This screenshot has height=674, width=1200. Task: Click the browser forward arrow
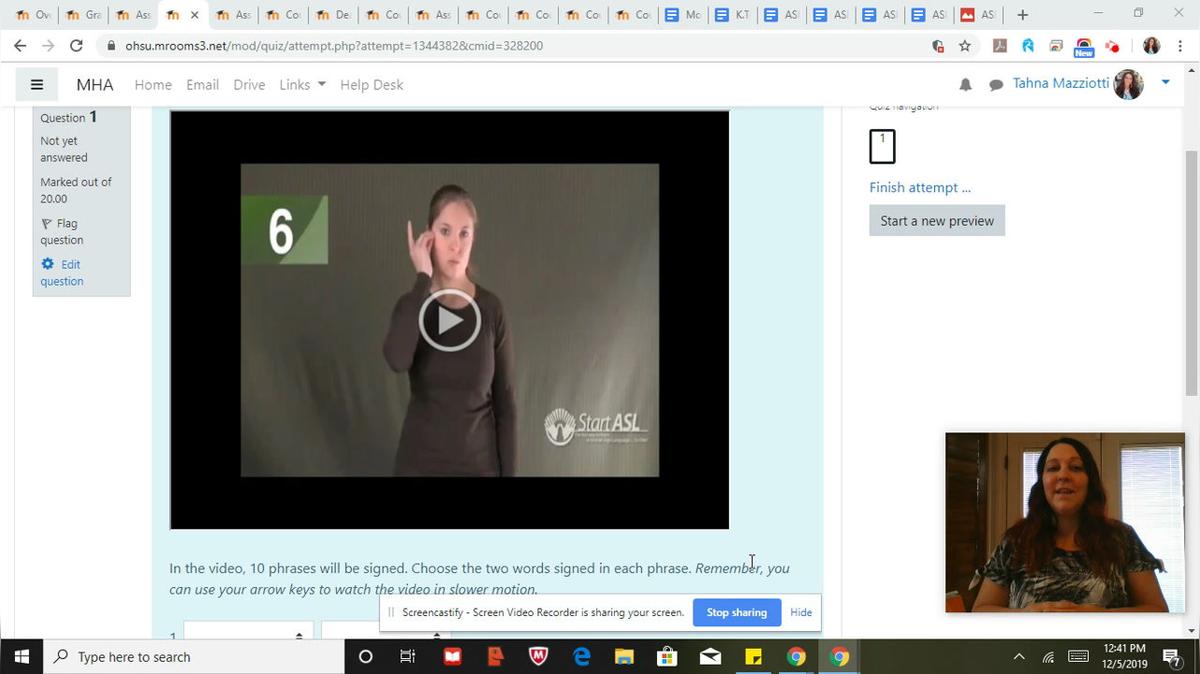click(x=48, y=45)
